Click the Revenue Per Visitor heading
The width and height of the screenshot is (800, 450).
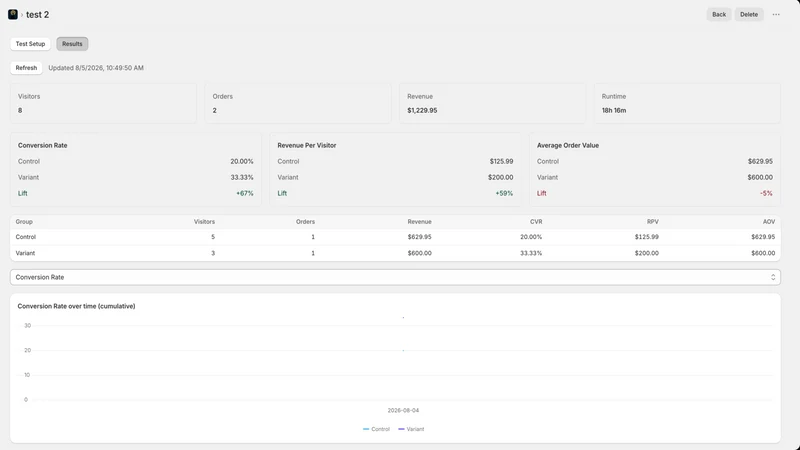(307, 145)
